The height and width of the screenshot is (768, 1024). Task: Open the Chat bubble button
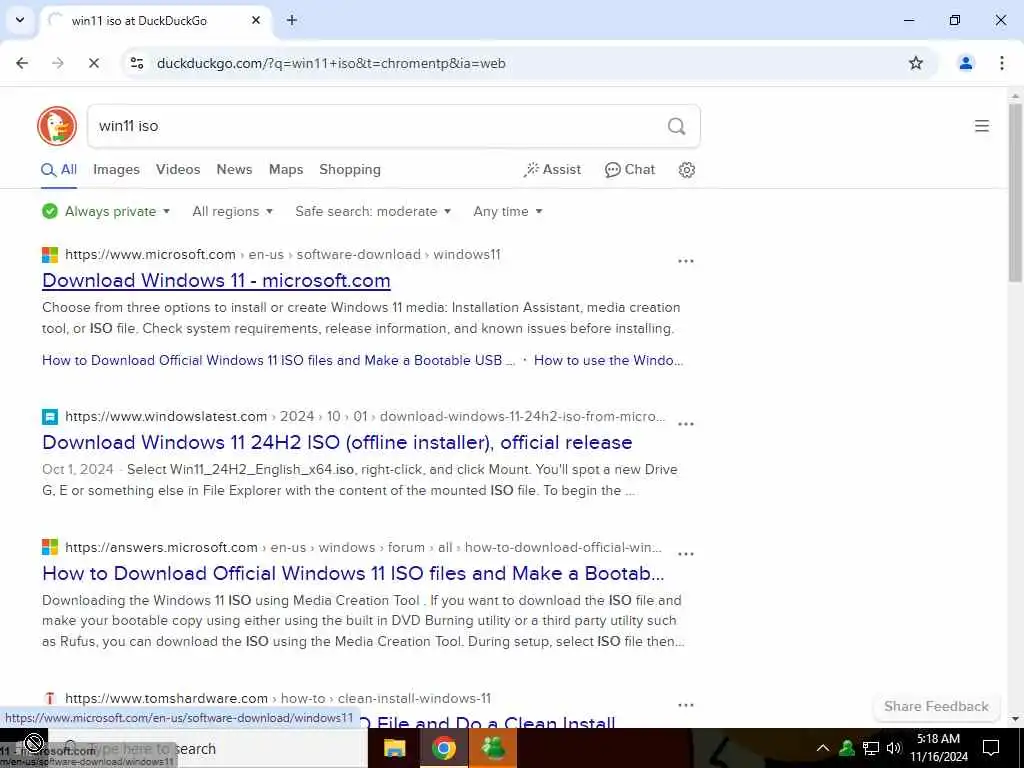[x=630, y=170]
